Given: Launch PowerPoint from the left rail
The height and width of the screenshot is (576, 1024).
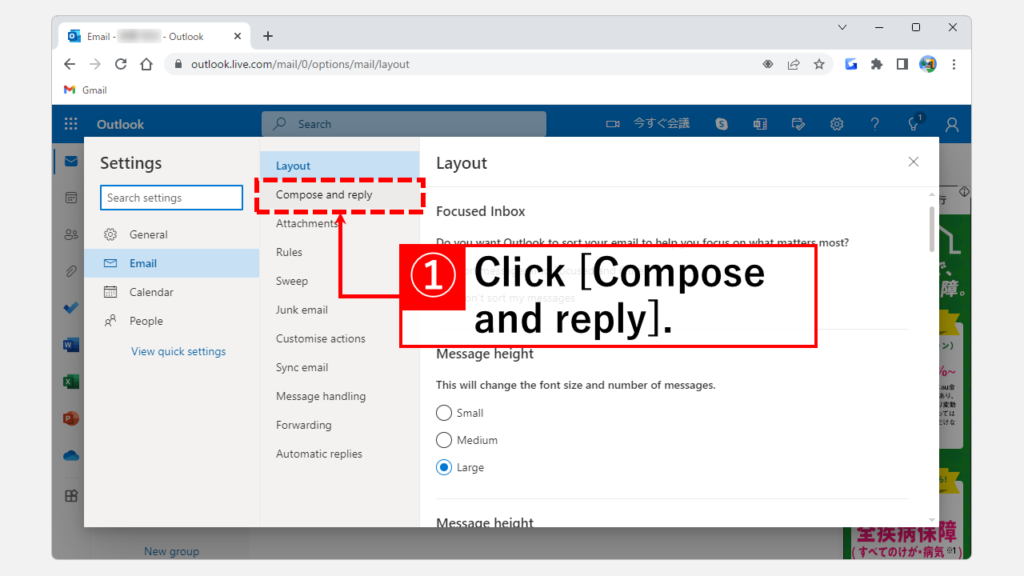Looking at the screenshot, I should pyautogui.click(x=71, y=418).
